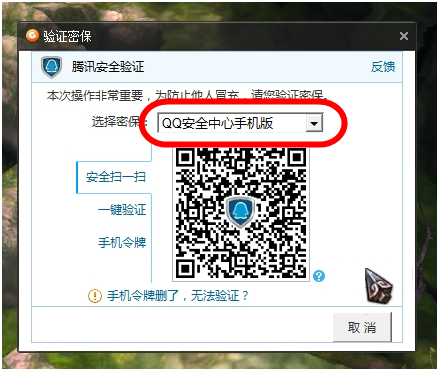Open the 手机令牌删了，无法验证？ help link
This screenshot has height=371, width=439.
[178, 295]
